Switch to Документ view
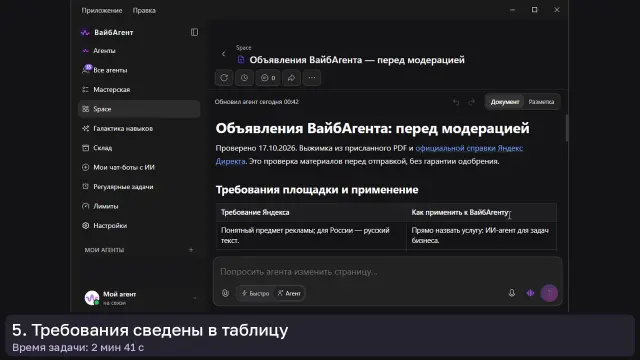Viewport: 640px width, 360px height. coord(504,102)
